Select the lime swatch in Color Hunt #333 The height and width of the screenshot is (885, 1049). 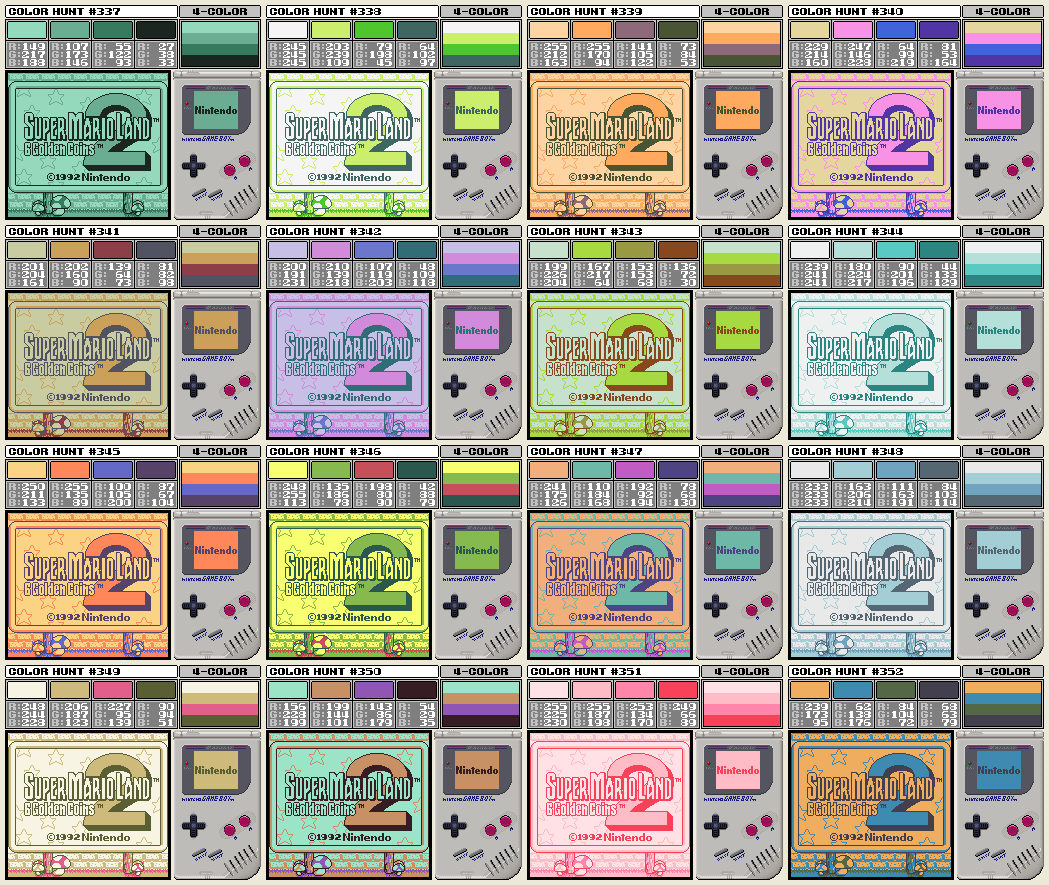click(330, 30)
